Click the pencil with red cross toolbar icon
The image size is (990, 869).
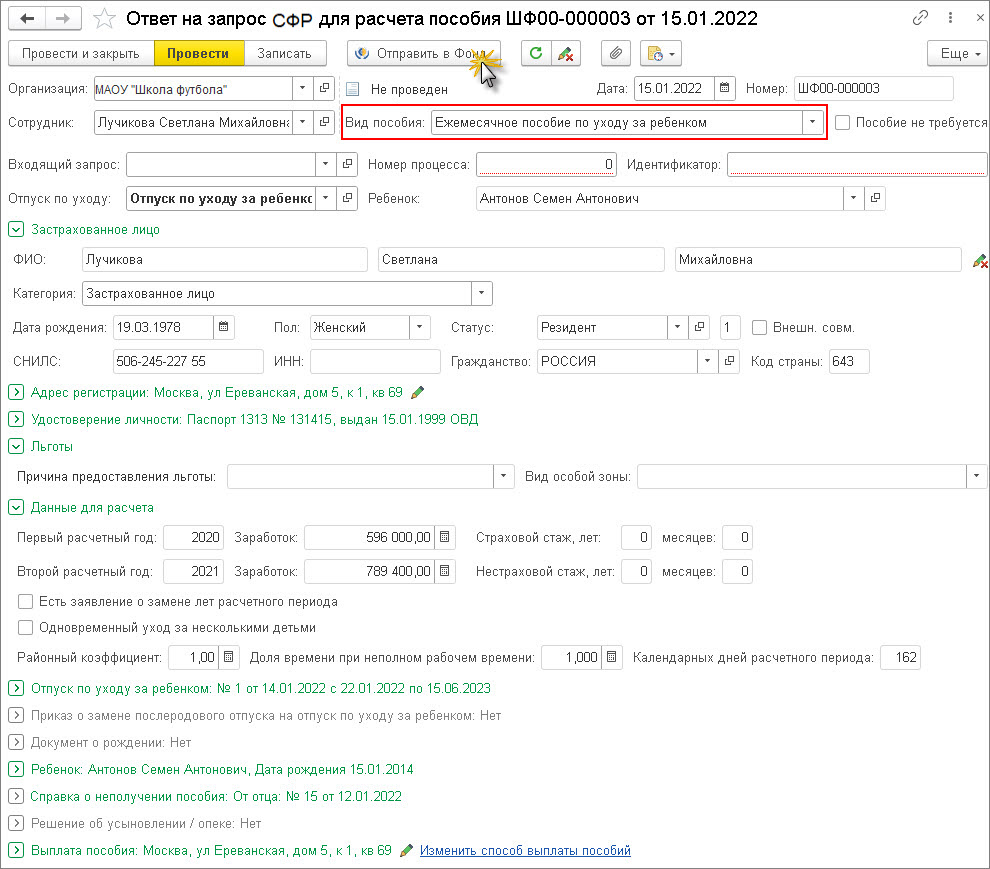pyautogui.click(x=566, y=53)
